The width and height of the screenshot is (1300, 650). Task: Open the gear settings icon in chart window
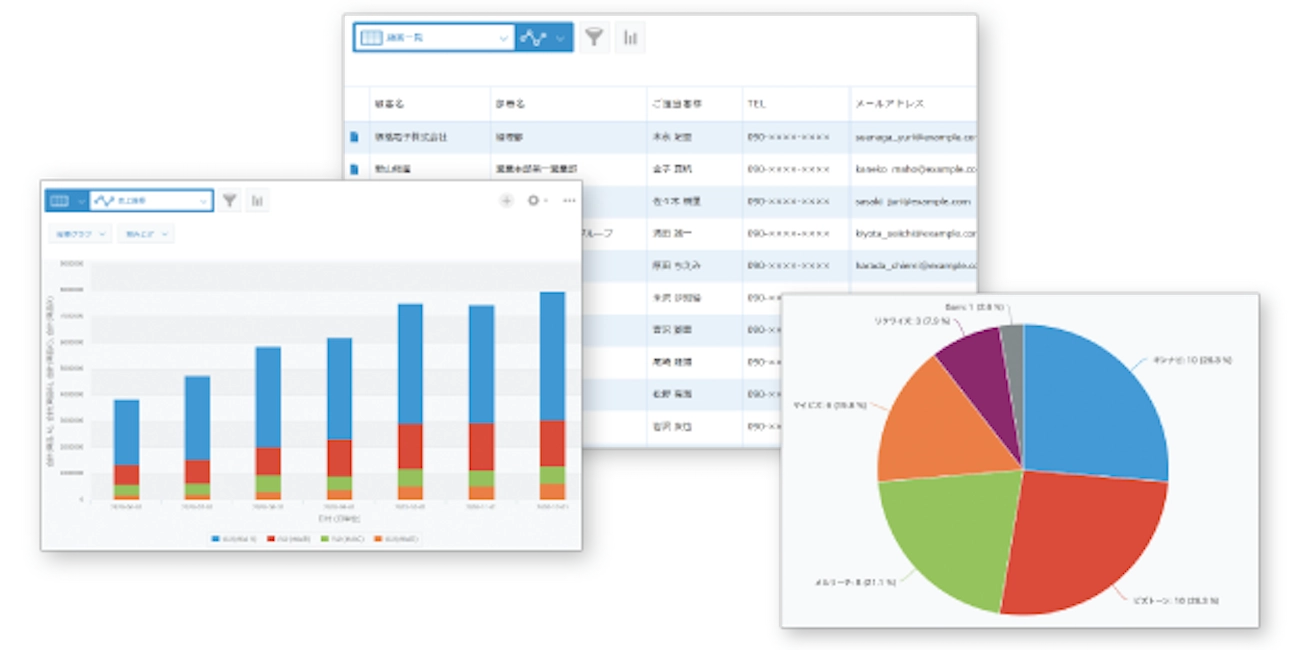[535, 201]
